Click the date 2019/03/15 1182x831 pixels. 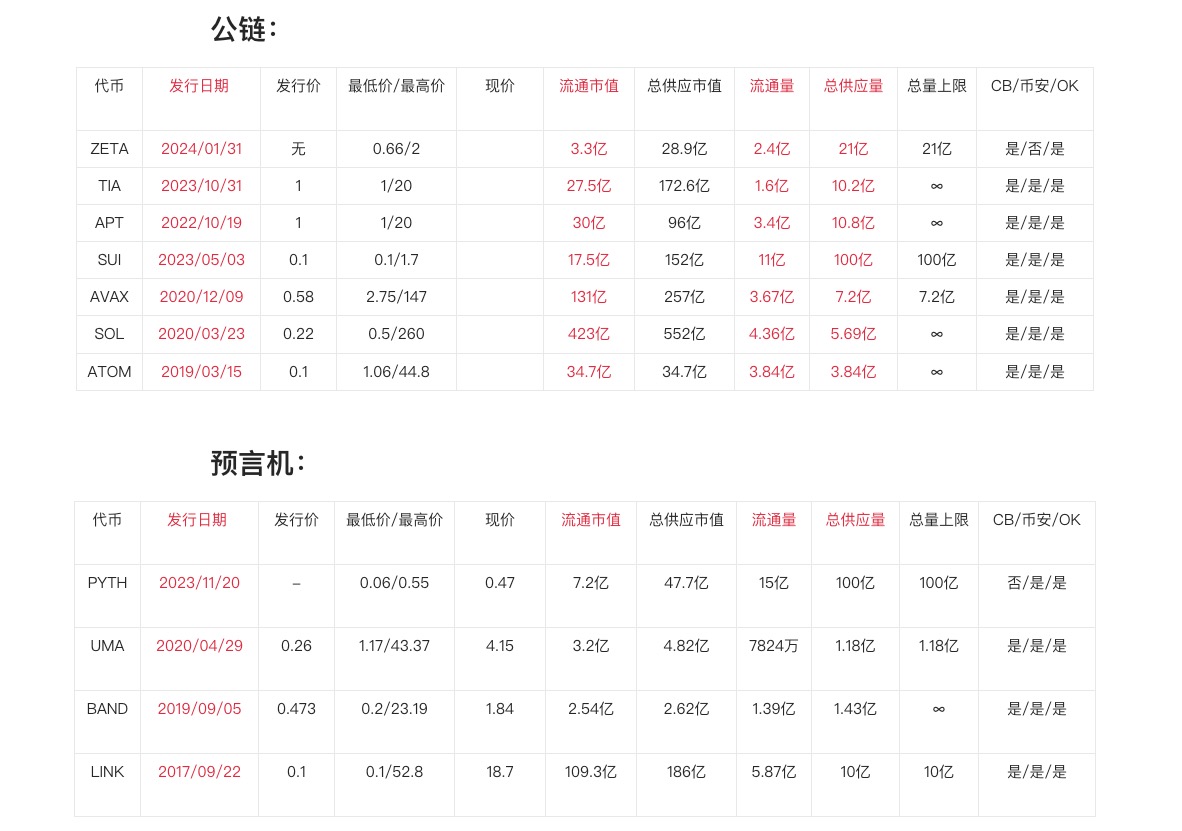point(201,372)
